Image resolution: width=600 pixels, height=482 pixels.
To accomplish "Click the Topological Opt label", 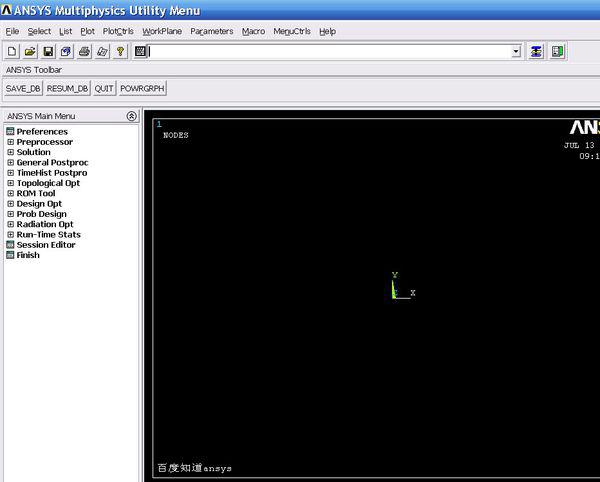I will (48, 183).
